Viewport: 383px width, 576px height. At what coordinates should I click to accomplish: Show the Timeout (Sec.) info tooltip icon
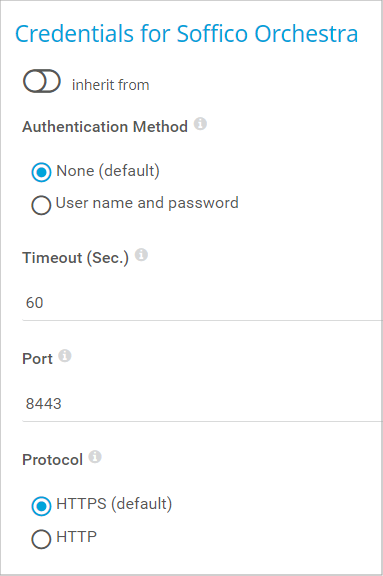point(141,255)
